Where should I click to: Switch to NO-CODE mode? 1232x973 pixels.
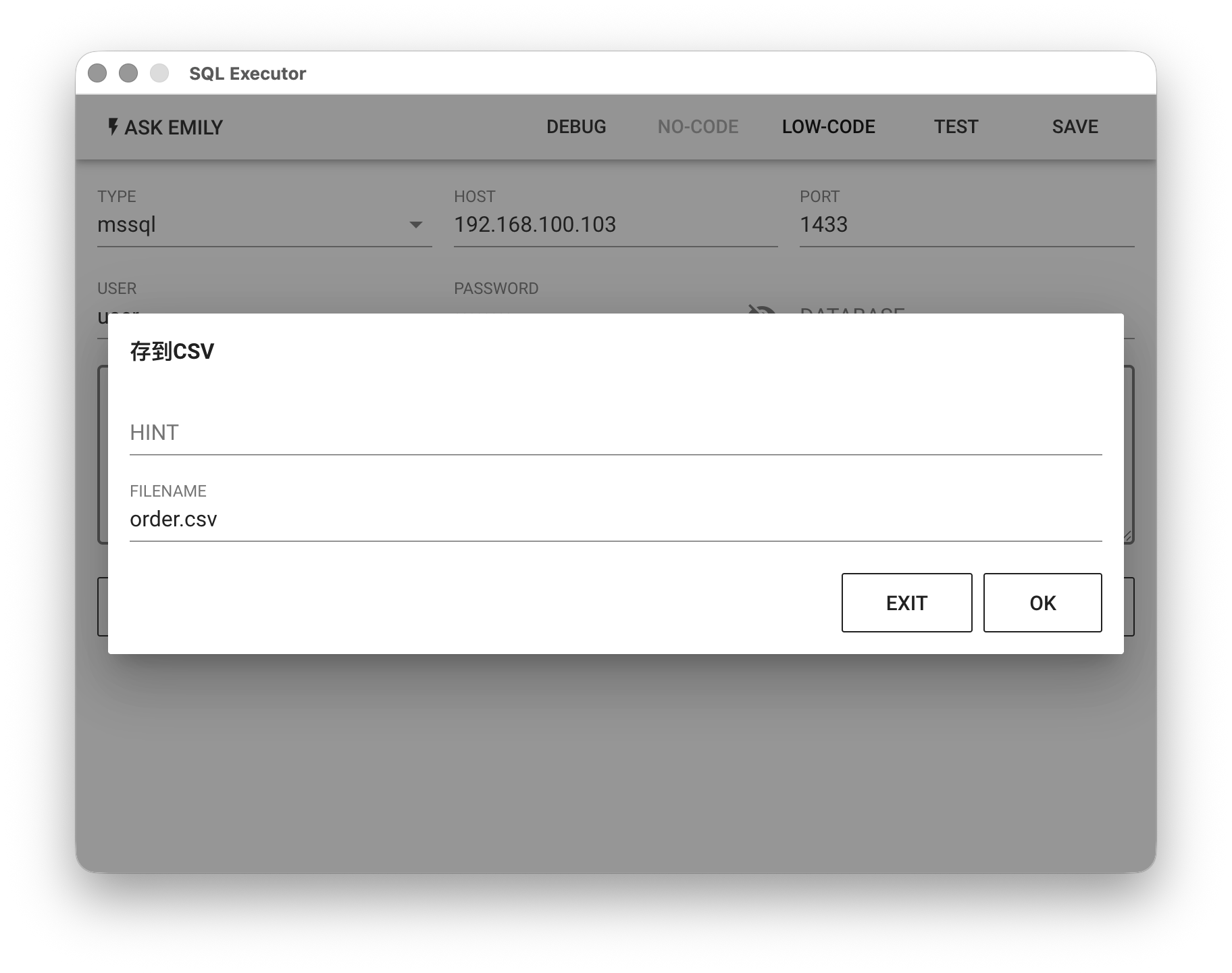[x=698, y=127]
